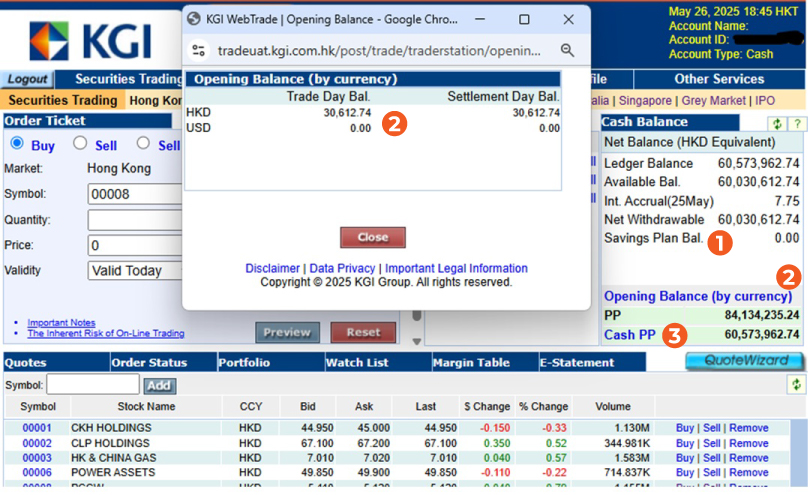The width and height of the screenshot is (808, 495).
Task: Click the popup address bar URL
Action: click(379, 50)
